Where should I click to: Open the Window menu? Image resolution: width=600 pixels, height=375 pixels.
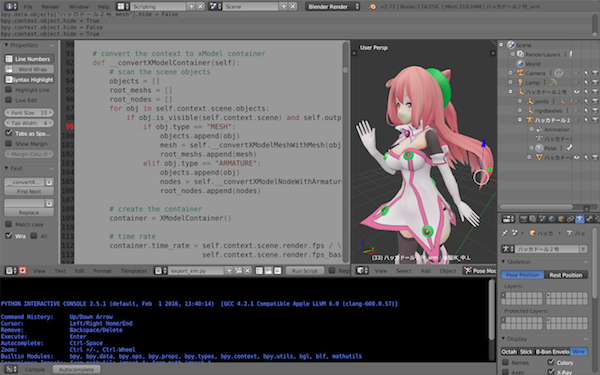click(x=78, y=7)
